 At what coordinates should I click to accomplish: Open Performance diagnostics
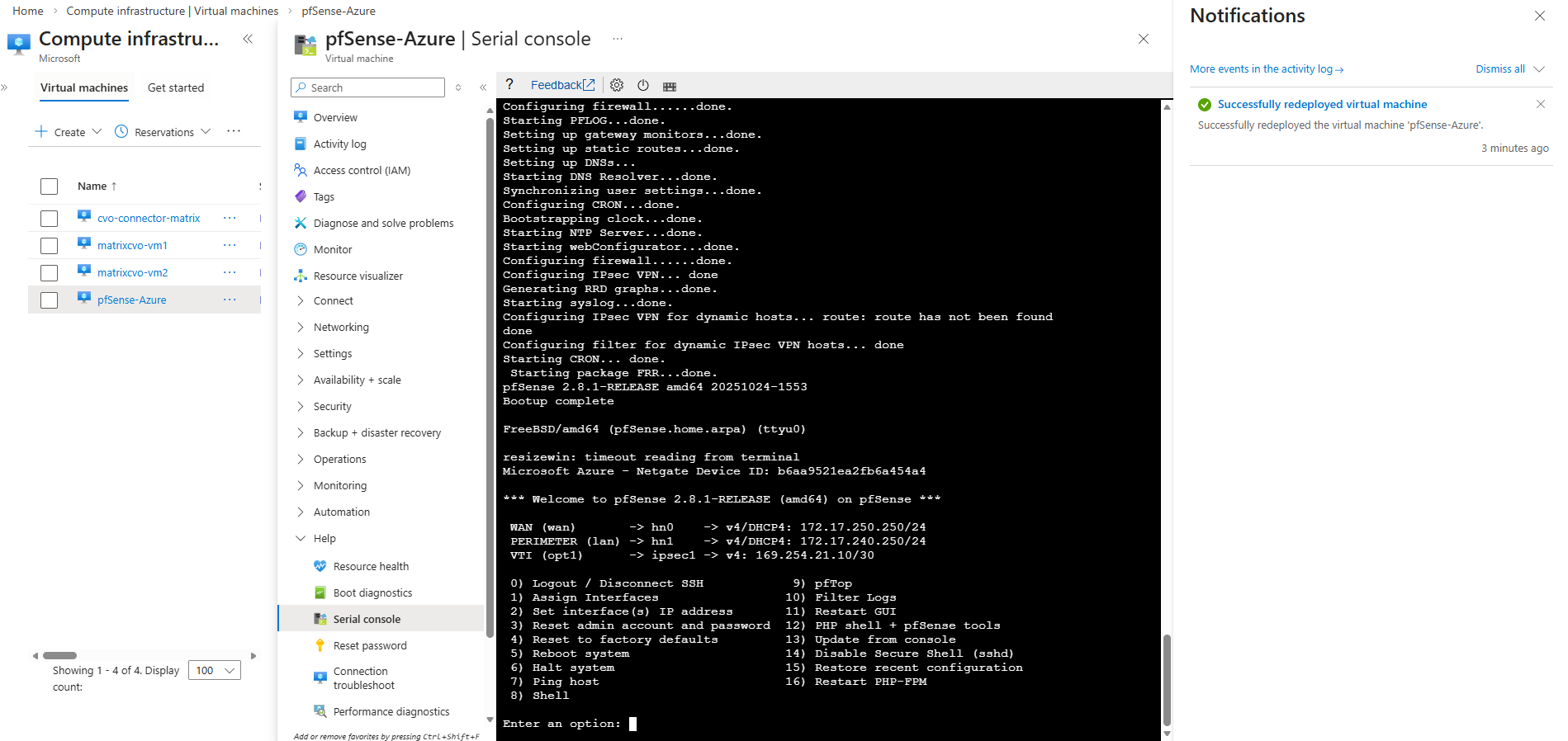click(391, 711)
